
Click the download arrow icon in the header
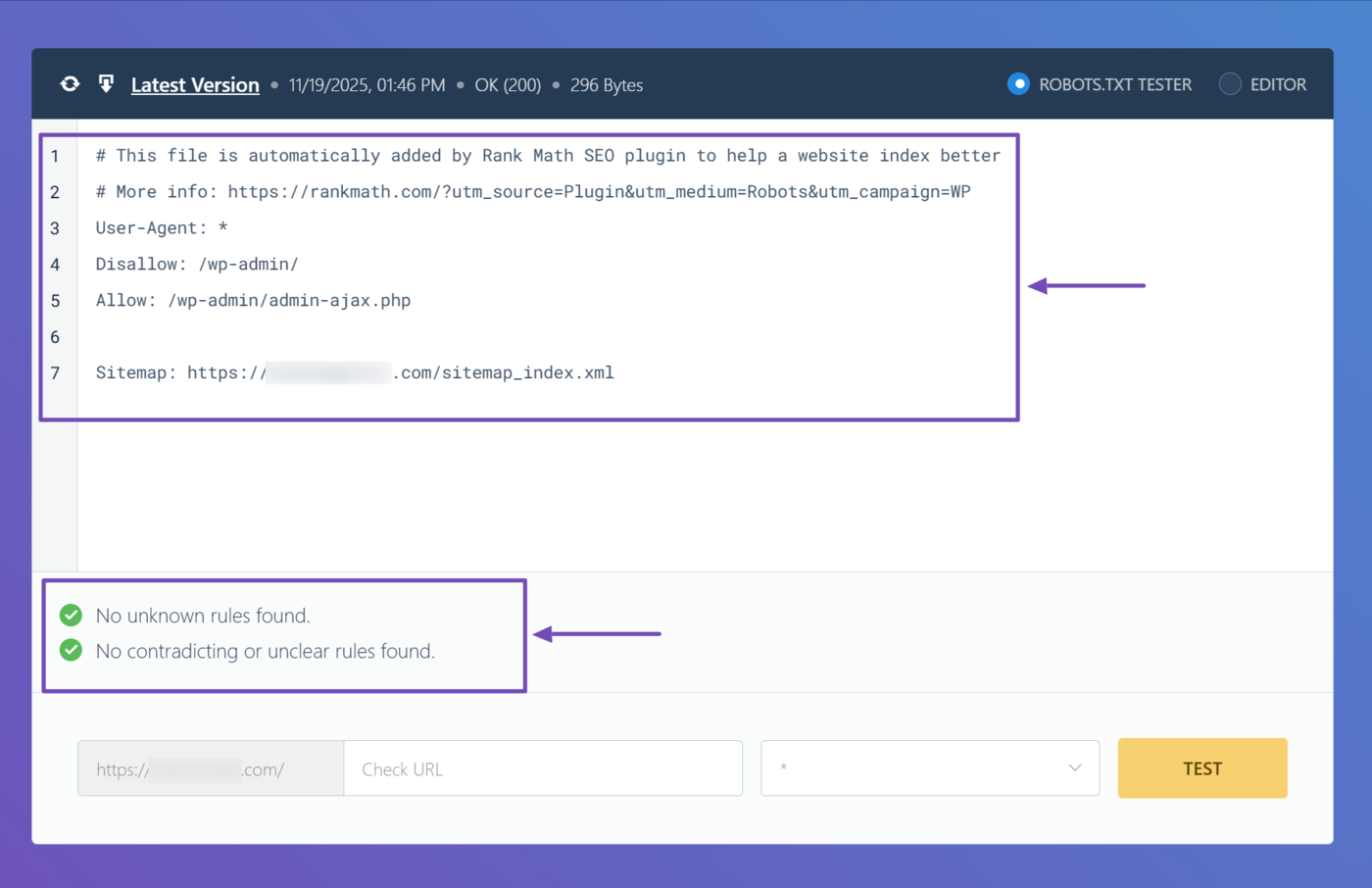coord(106,84)
